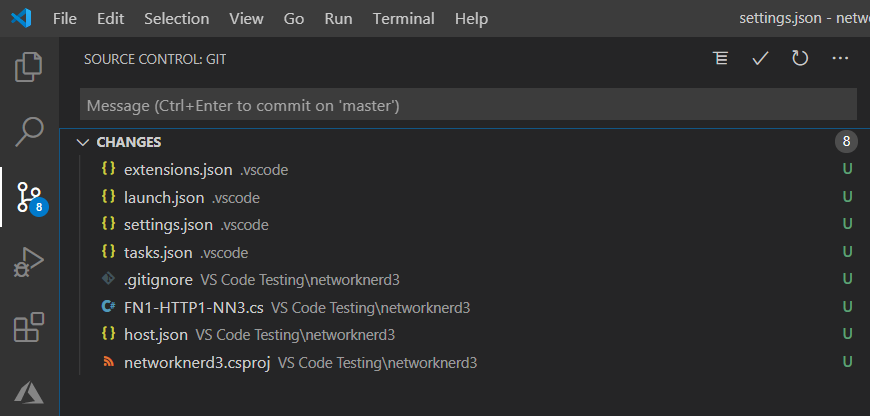Open the Terminal menu
Viewport: 870px width, 416px height.
click(403, 18)
